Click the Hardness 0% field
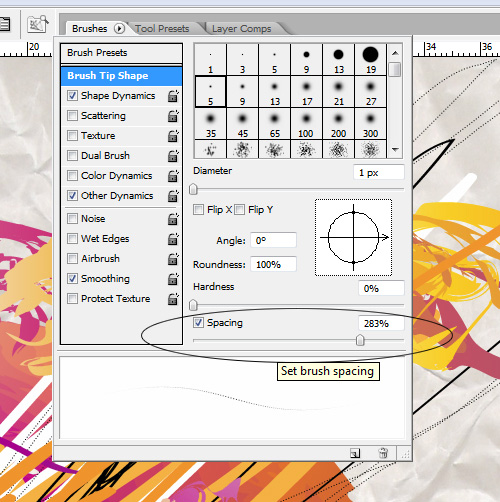 tap(381, 288)
